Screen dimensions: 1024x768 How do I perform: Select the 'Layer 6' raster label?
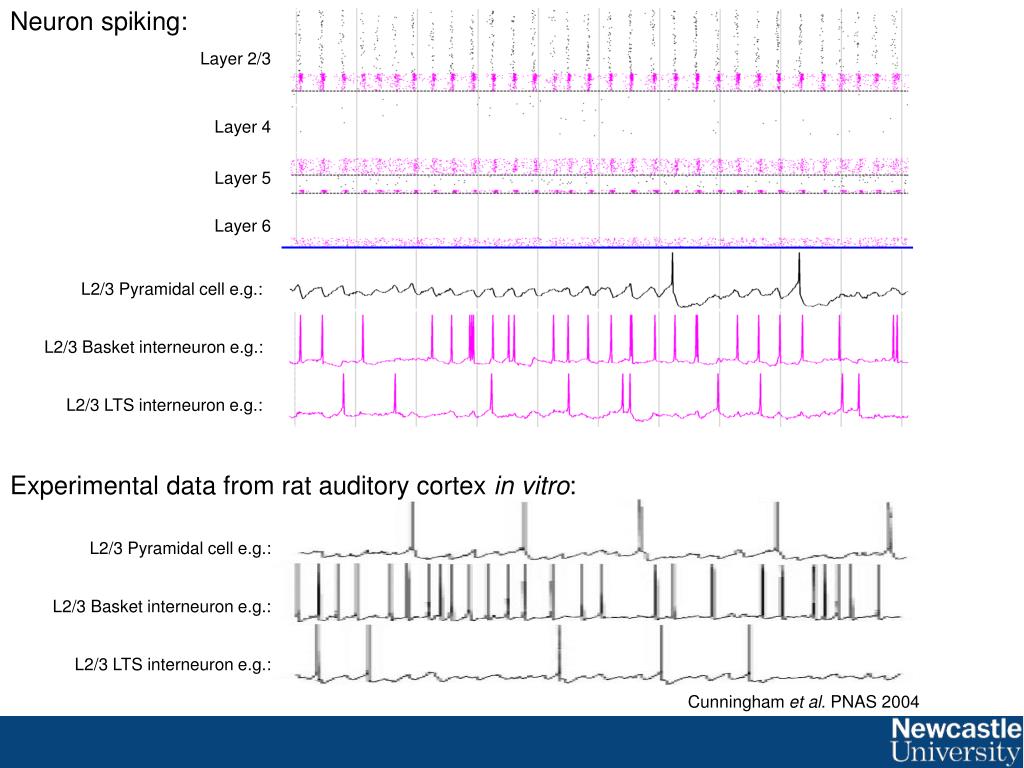(242, 226)
